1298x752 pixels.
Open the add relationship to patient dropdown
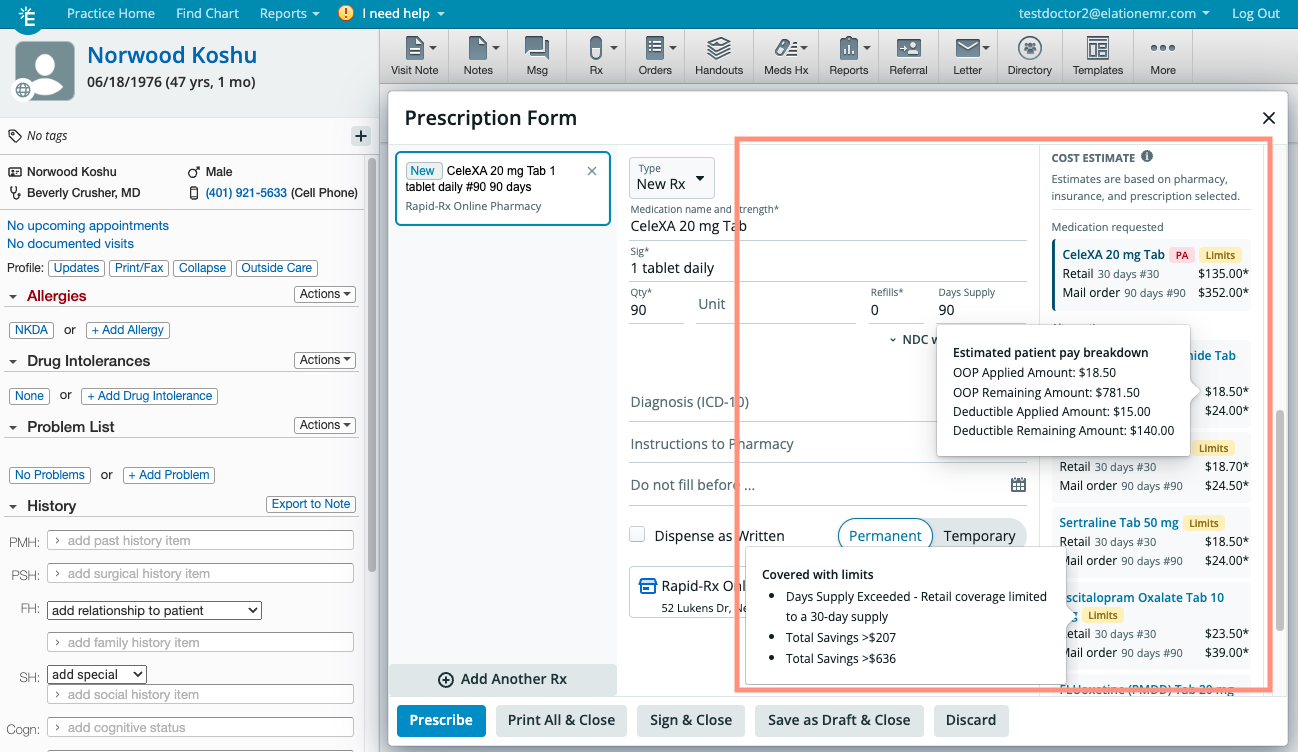tap(153, 609)
